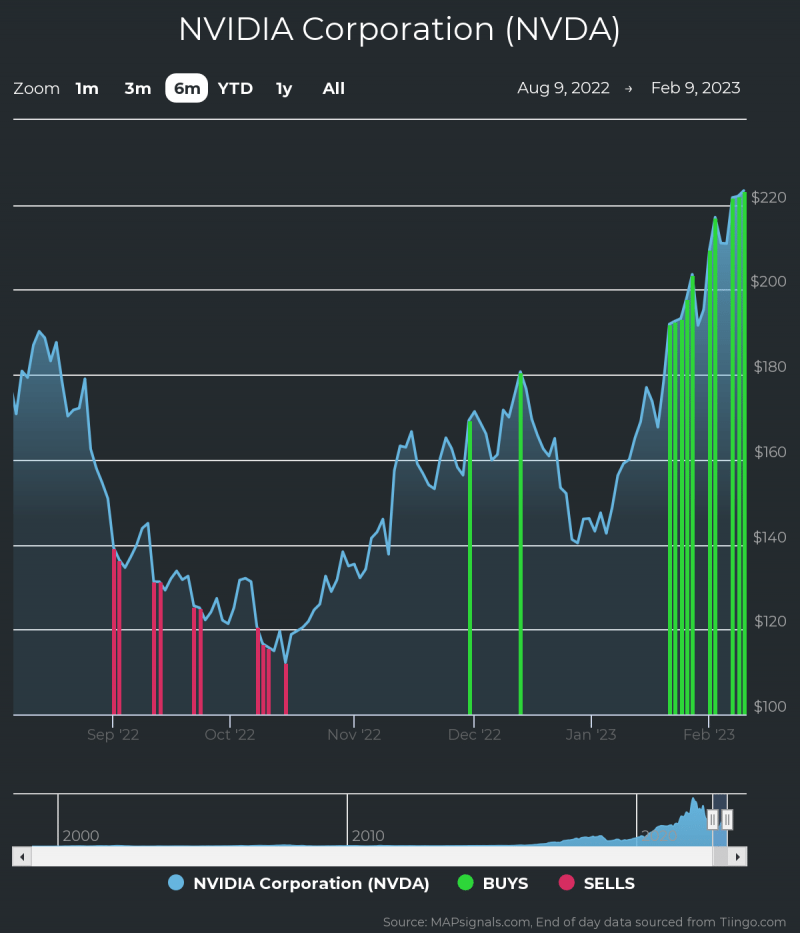Click the green buy bar near Dec '22
Viewport: 800px width, 933px height.
pos(470,568)
